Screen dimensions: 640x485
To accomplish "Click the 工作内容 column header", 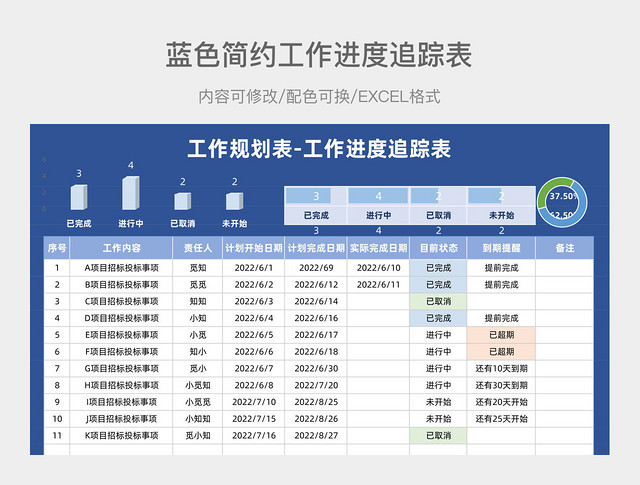I will 121,248.
